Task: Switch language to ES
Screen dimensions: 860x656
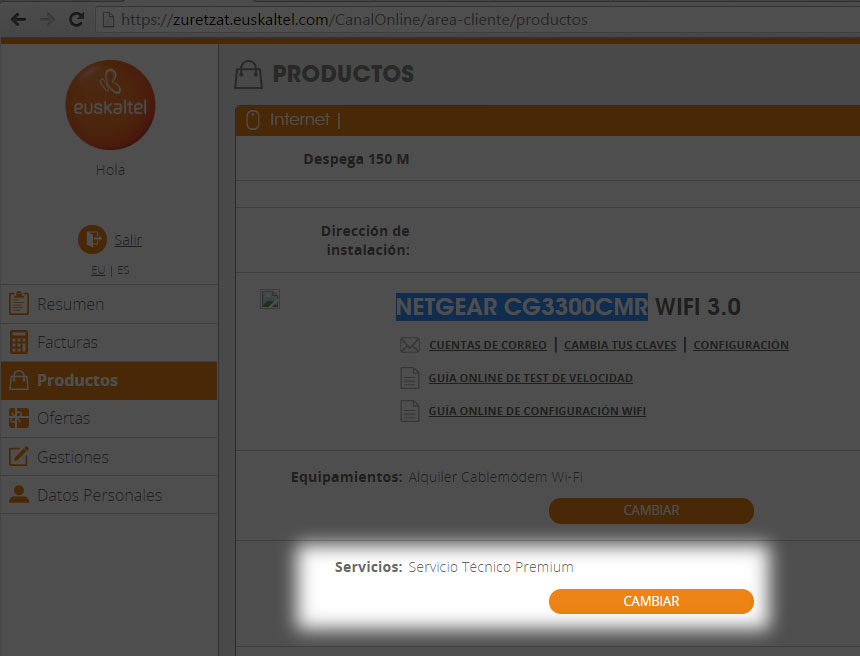Action: [x=123, y=270]
